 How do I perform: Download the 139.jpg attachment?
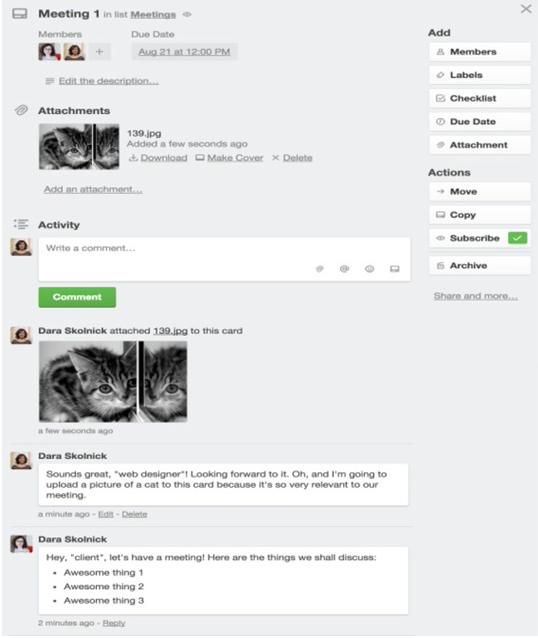point(158,158)
